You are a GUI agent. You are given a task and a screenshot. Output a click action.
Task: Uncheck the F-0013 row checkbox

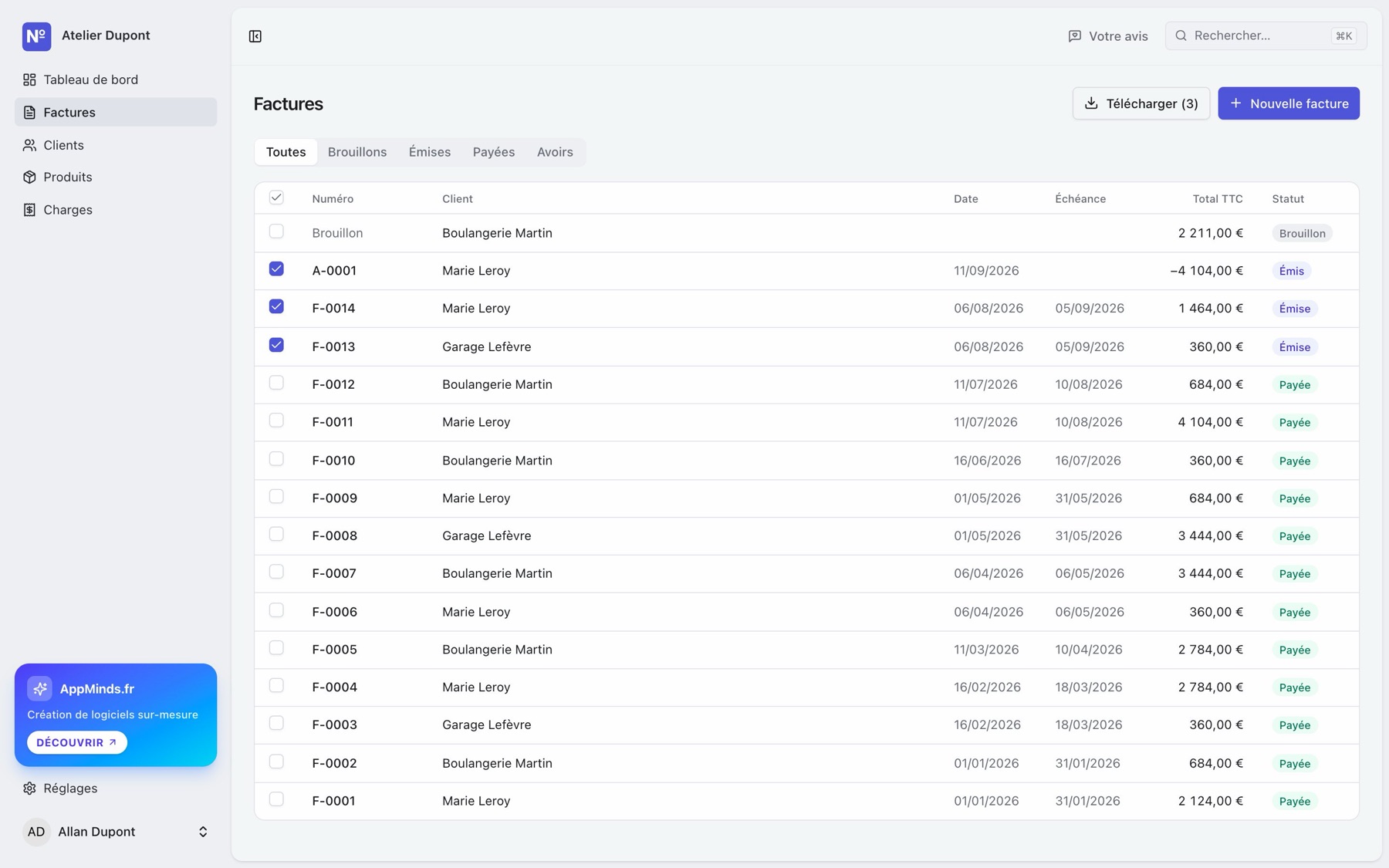coord(276,345)
